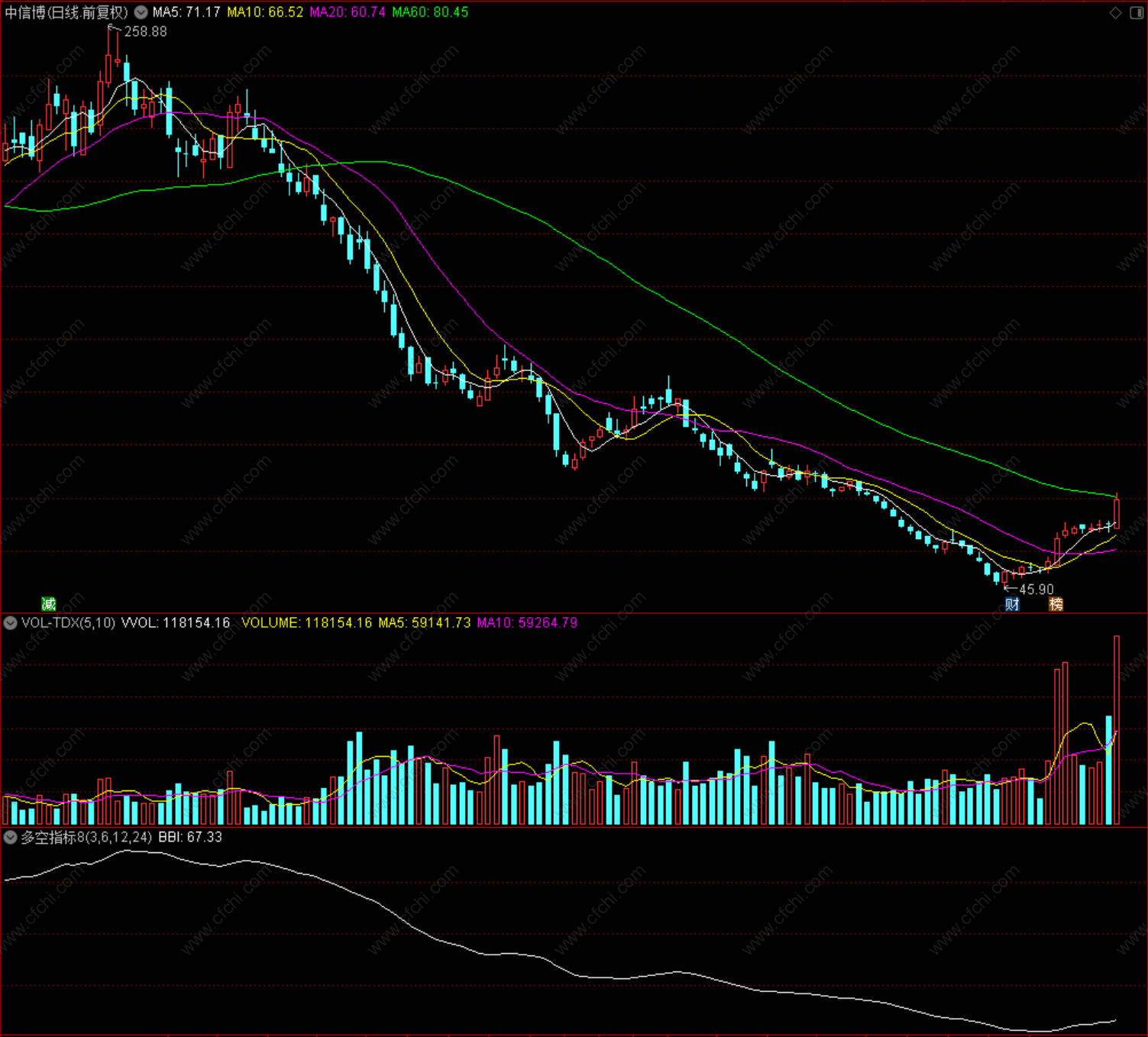Viewport: 1148px width, 1037px height.
Task: Click the VOLUME: 118154.16 value
Action: [x=306, y=623]
